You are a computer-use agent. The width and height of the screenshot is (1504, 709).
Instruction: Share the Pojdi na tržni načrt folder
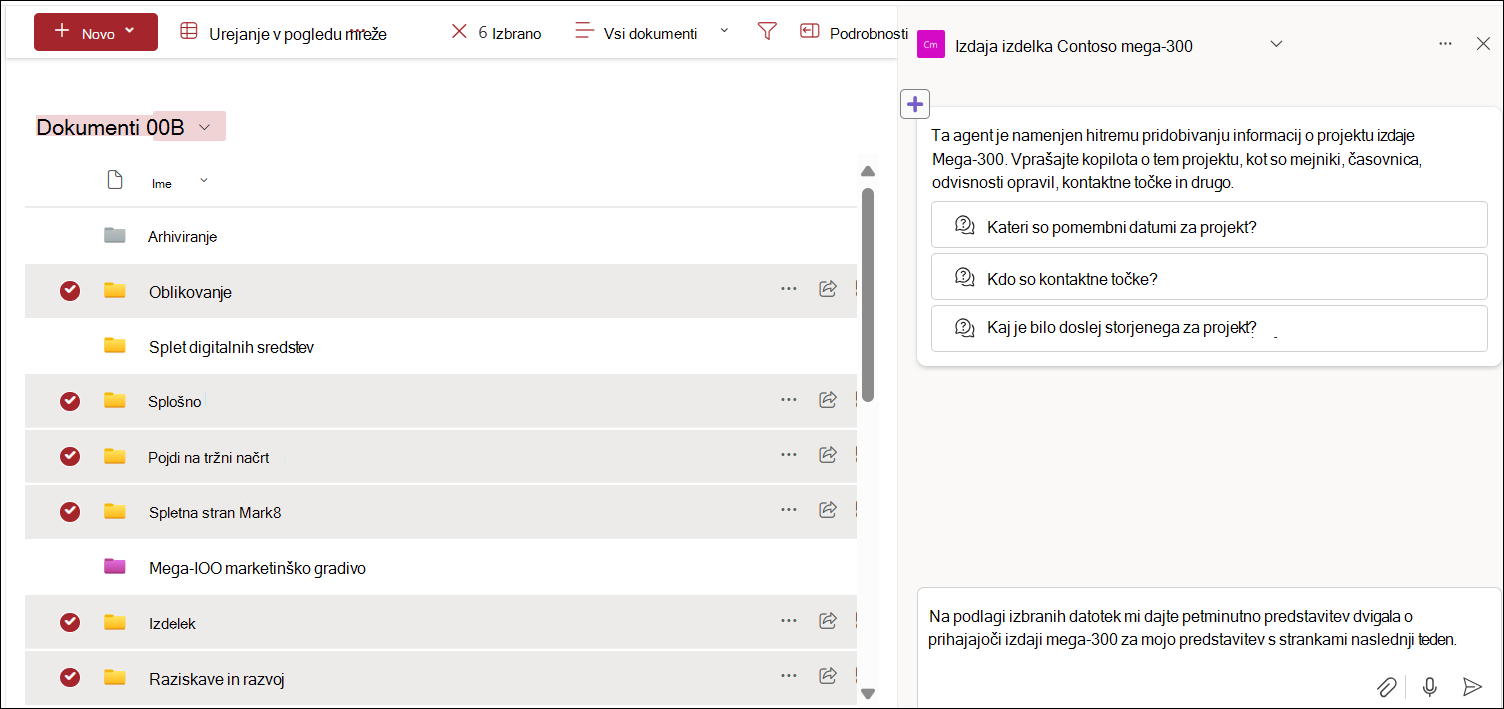coord(828,455)
